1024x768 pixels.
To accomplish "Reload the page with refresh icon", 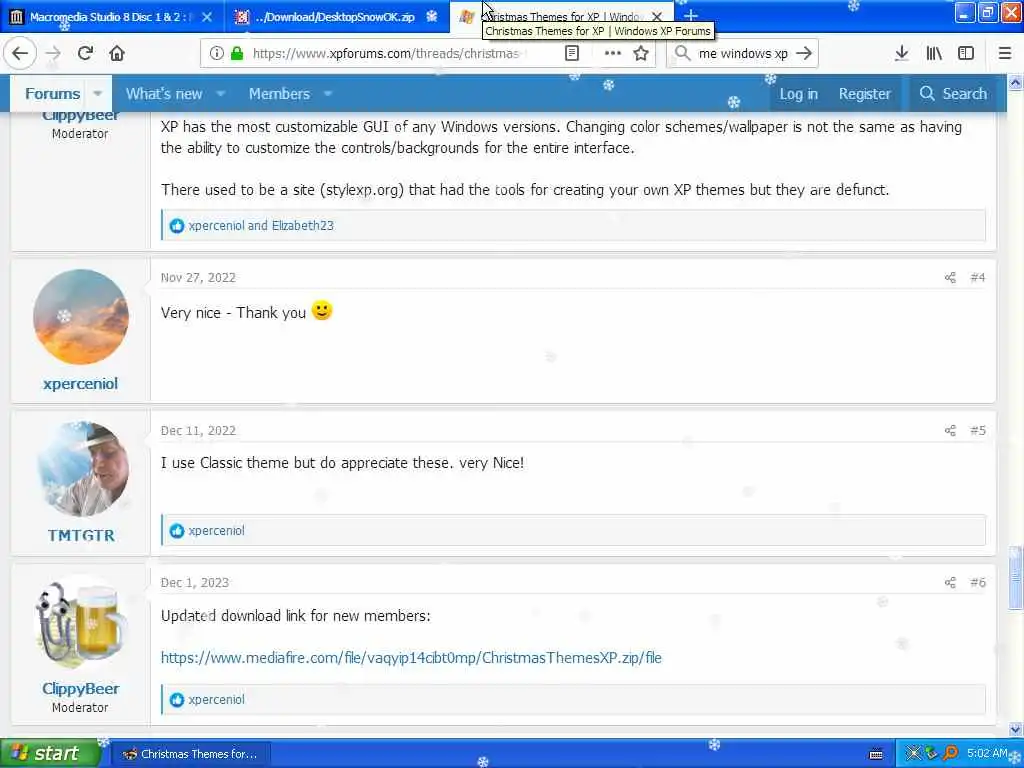I will coord(85,54).
